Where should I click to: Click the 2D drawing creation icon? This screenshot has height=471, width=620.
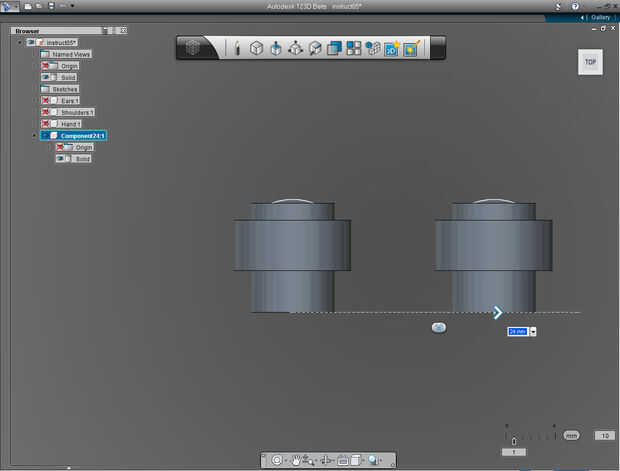click(391, 48)
